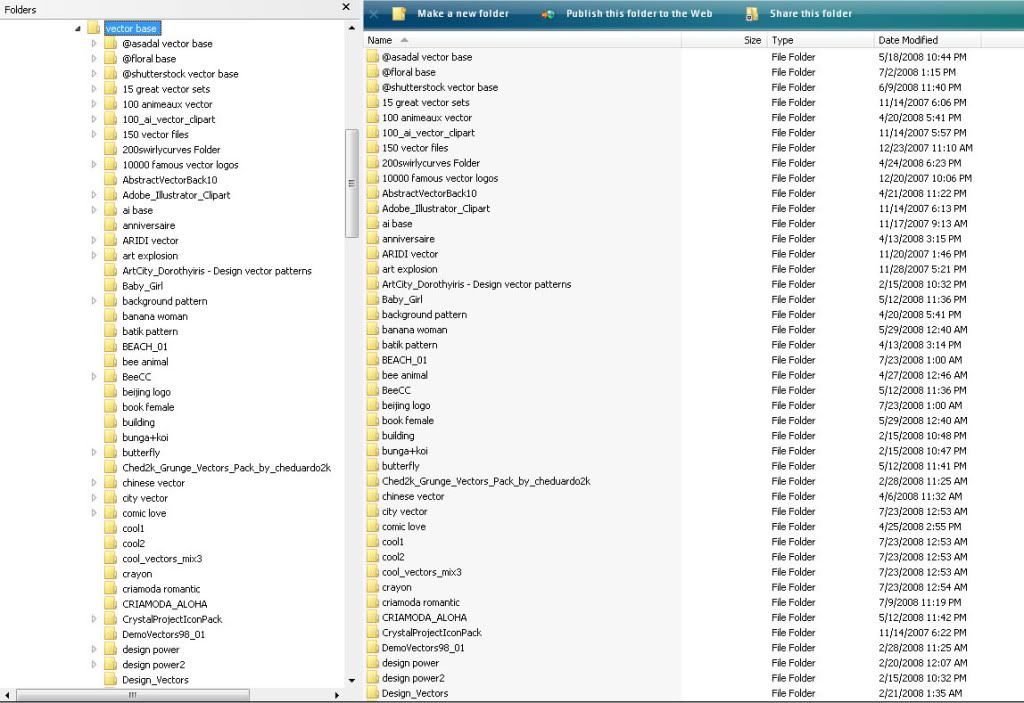This screenshot has height=703, width=1024.
Task: Click Make a new folder link
Action: (463, 14)
